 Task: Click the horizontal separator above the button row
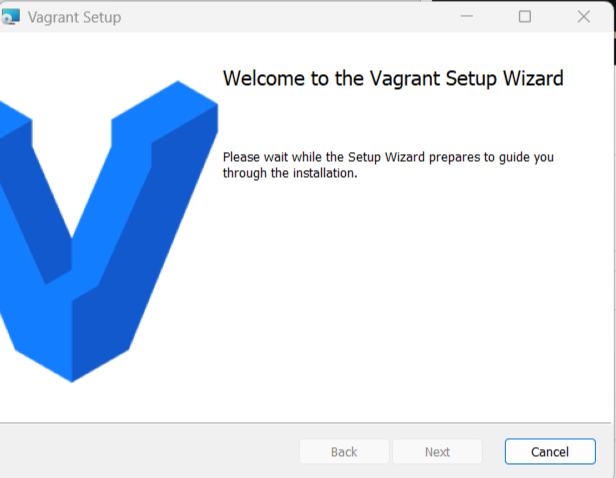pos(306,423)
